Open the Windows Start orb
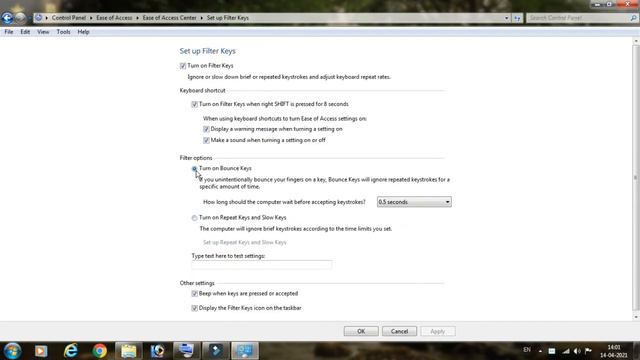The height and width of the screenshot is (360, 640). pos(12,351)
